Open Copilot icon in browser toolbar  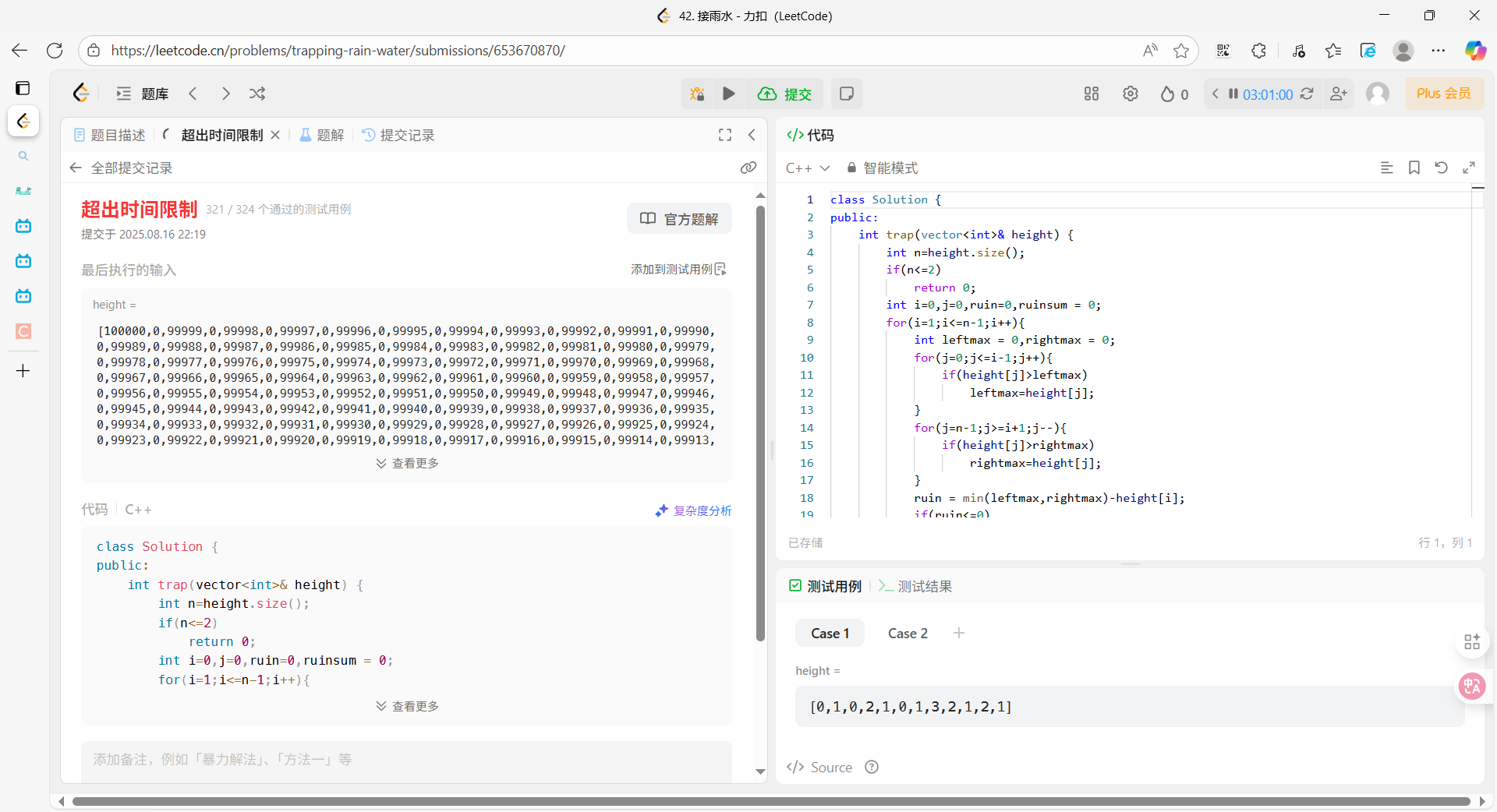[x=1475, y=51]
